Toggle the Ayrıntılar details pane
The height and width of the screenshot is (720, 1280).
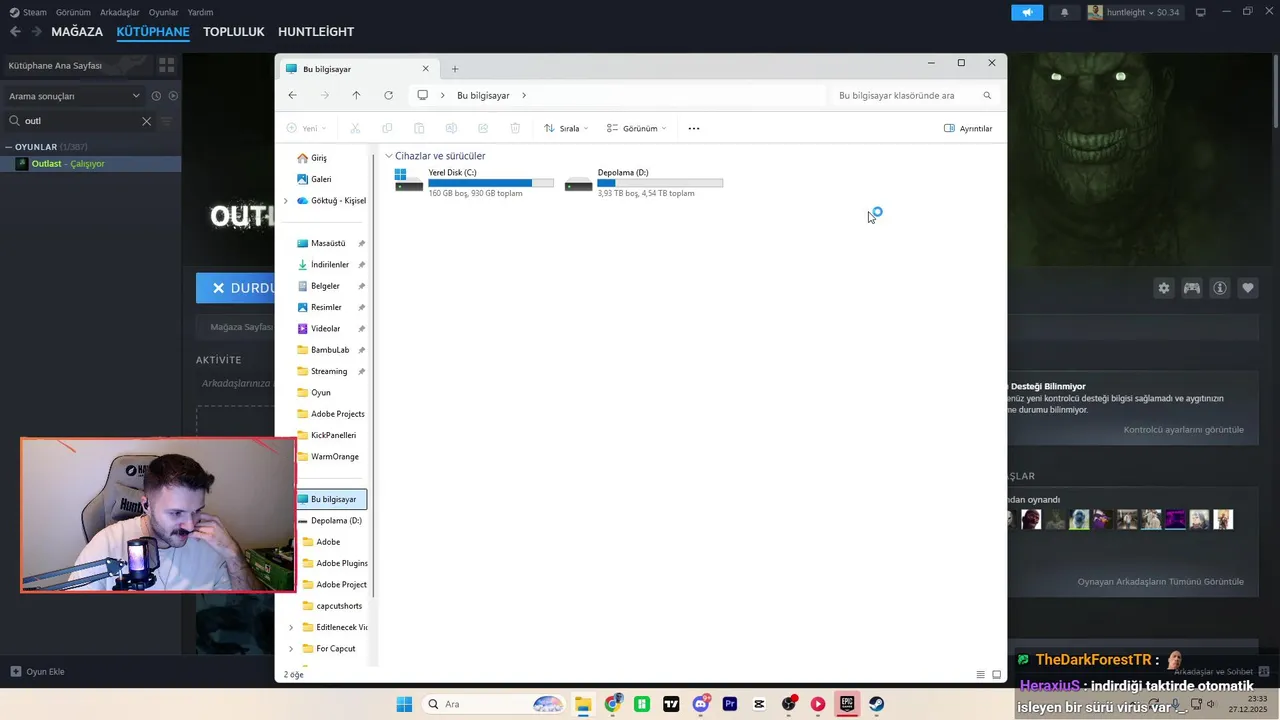click(968, 128)
